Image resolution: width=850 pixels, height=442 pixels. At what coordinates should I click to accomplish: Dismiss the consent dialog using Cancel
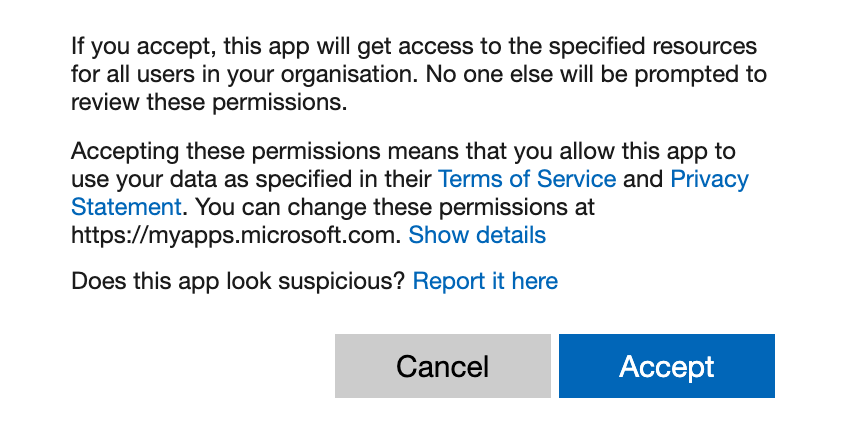(442, 366)
